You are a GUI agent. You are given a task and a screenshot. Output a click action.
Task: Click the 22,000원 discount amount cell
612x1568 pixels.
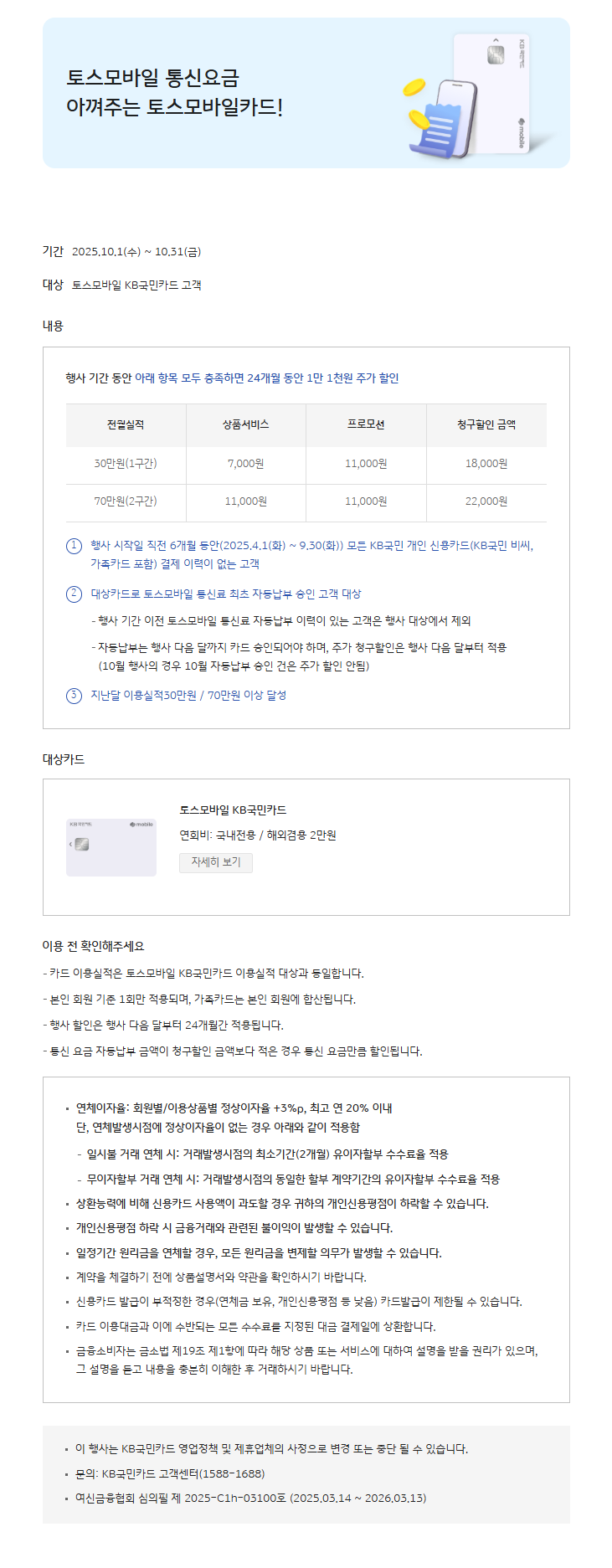tap(486, 501)
